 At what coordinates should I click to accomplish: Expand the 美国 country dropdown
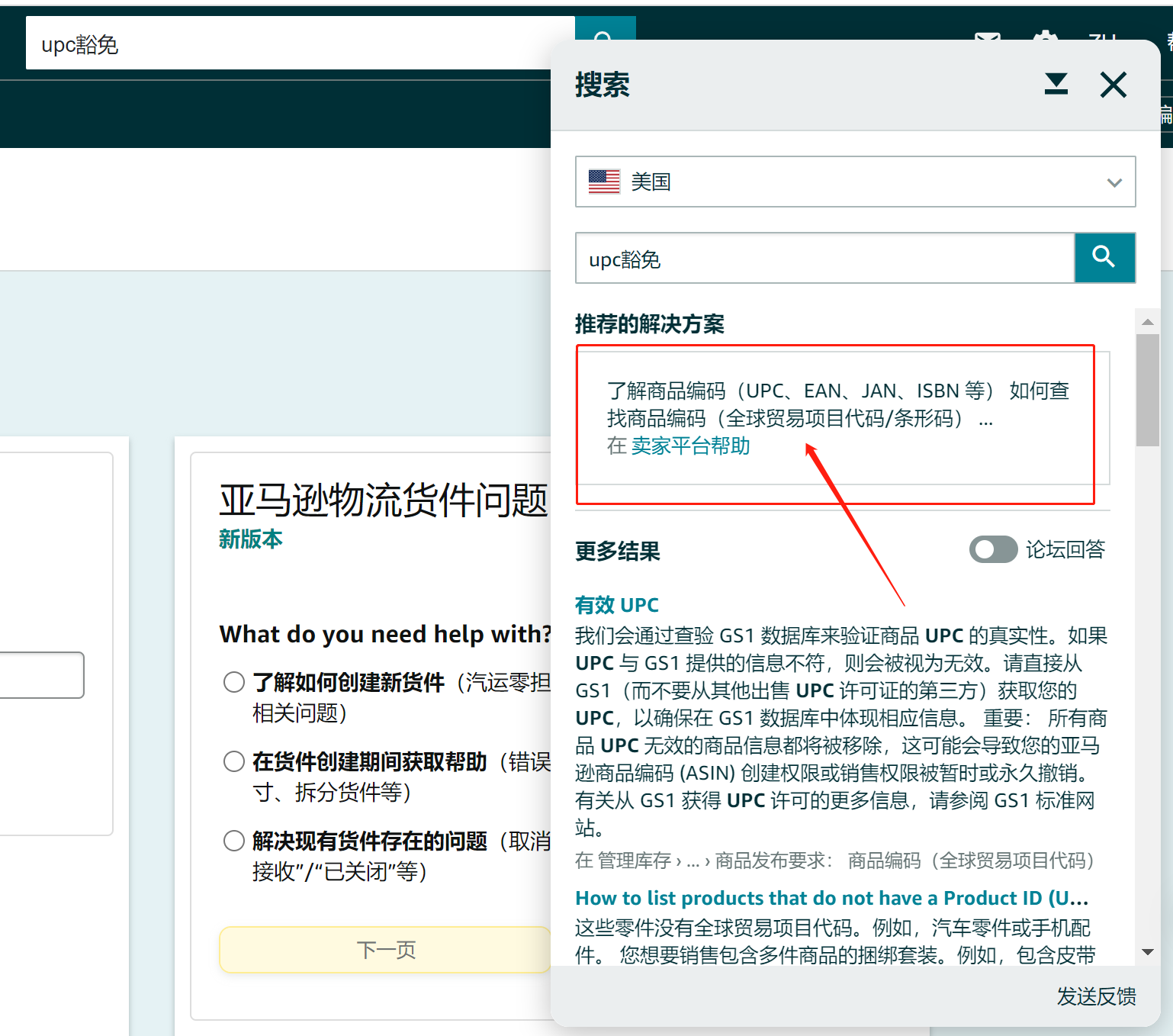coord(854,182)
